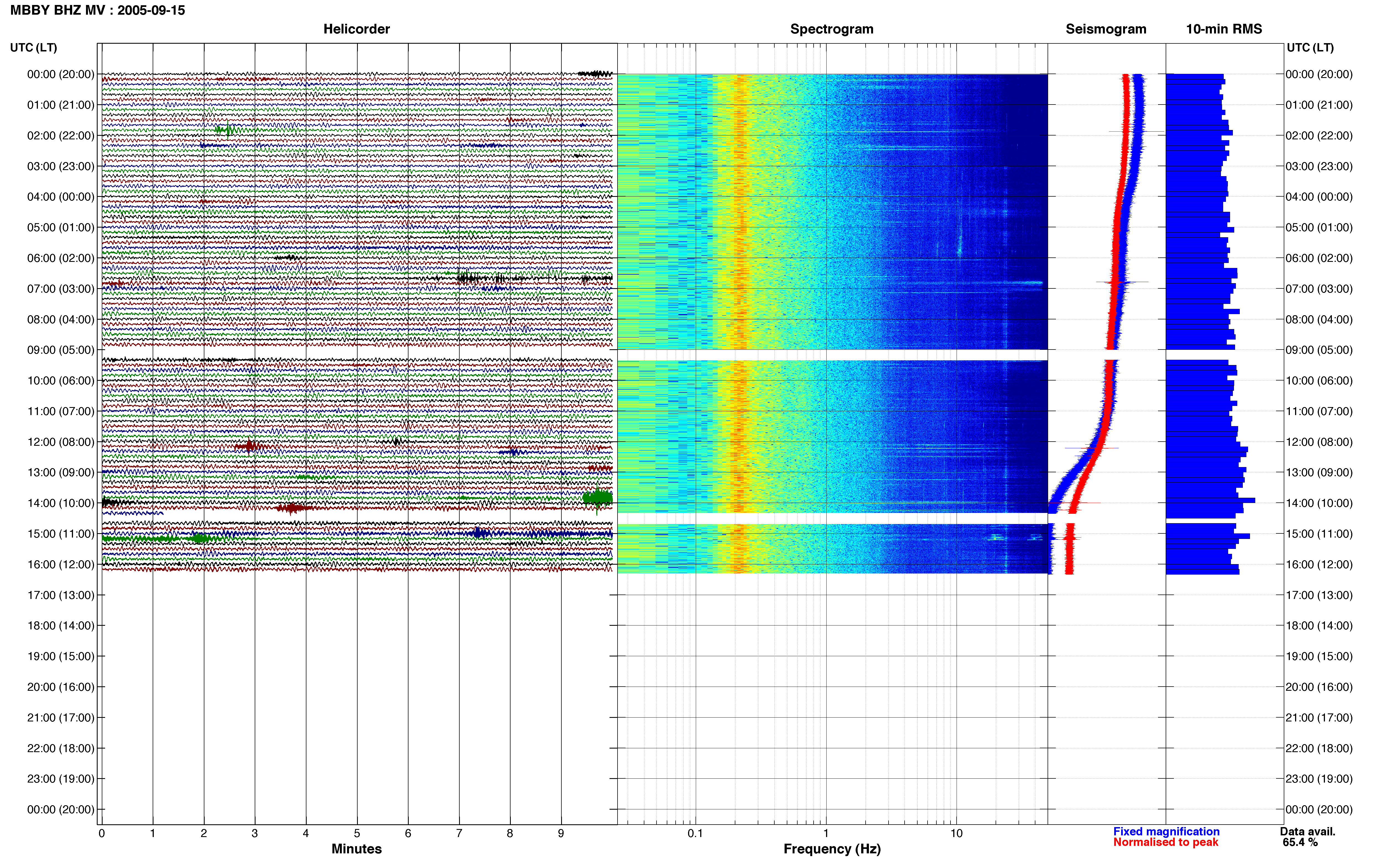Click right time label 07:00 (03:00)
1388x868 pixels.
(1319, 289)
